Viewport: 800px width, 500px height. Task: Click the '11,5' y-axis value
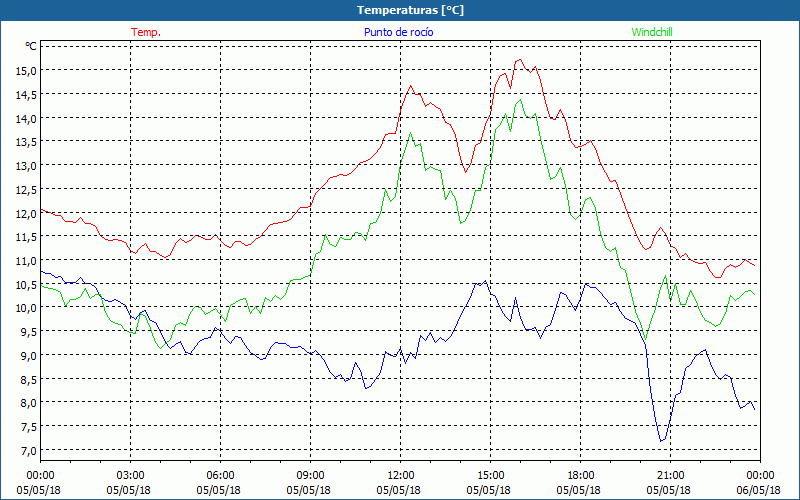[27, 237]
